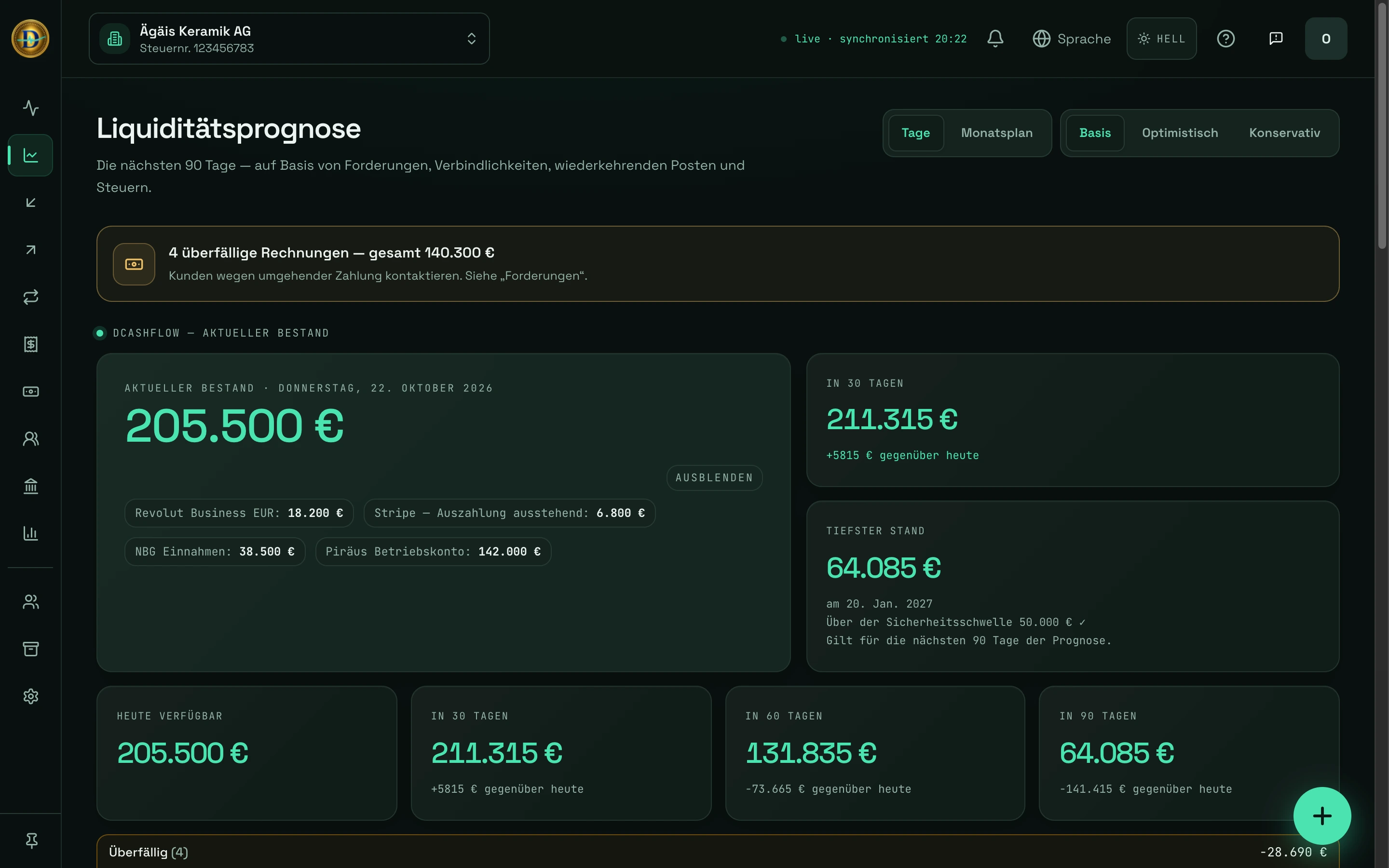Click the green plus add button
The width and height of the screenshot is (1389, 868).
[x=1322, y=816]
